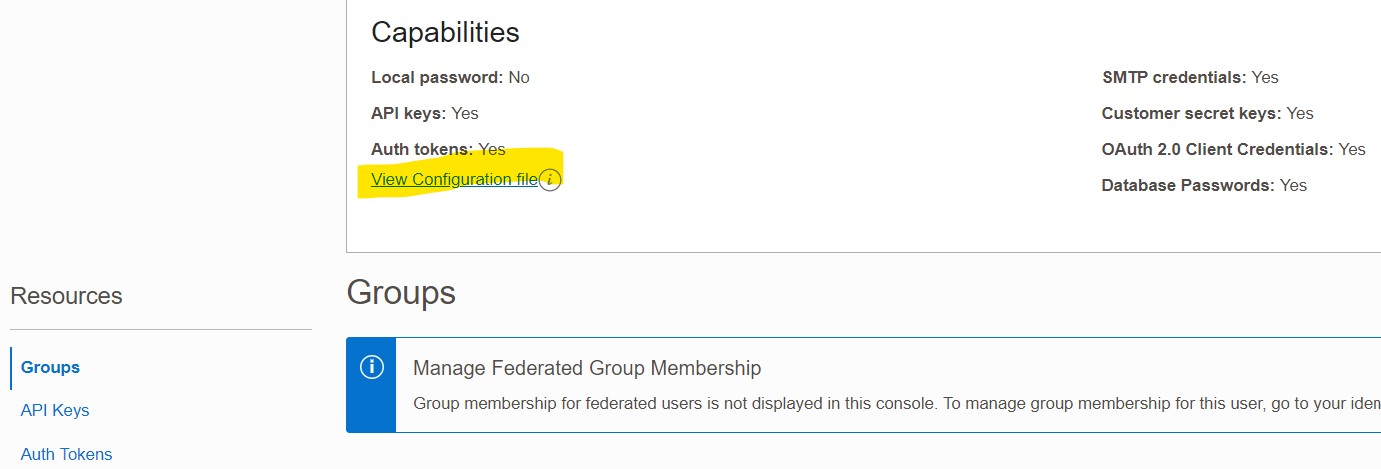Screen dimensions: 1381x469
Task: Select Groups in the Resources sidebar
Action: tap(50, 367)
